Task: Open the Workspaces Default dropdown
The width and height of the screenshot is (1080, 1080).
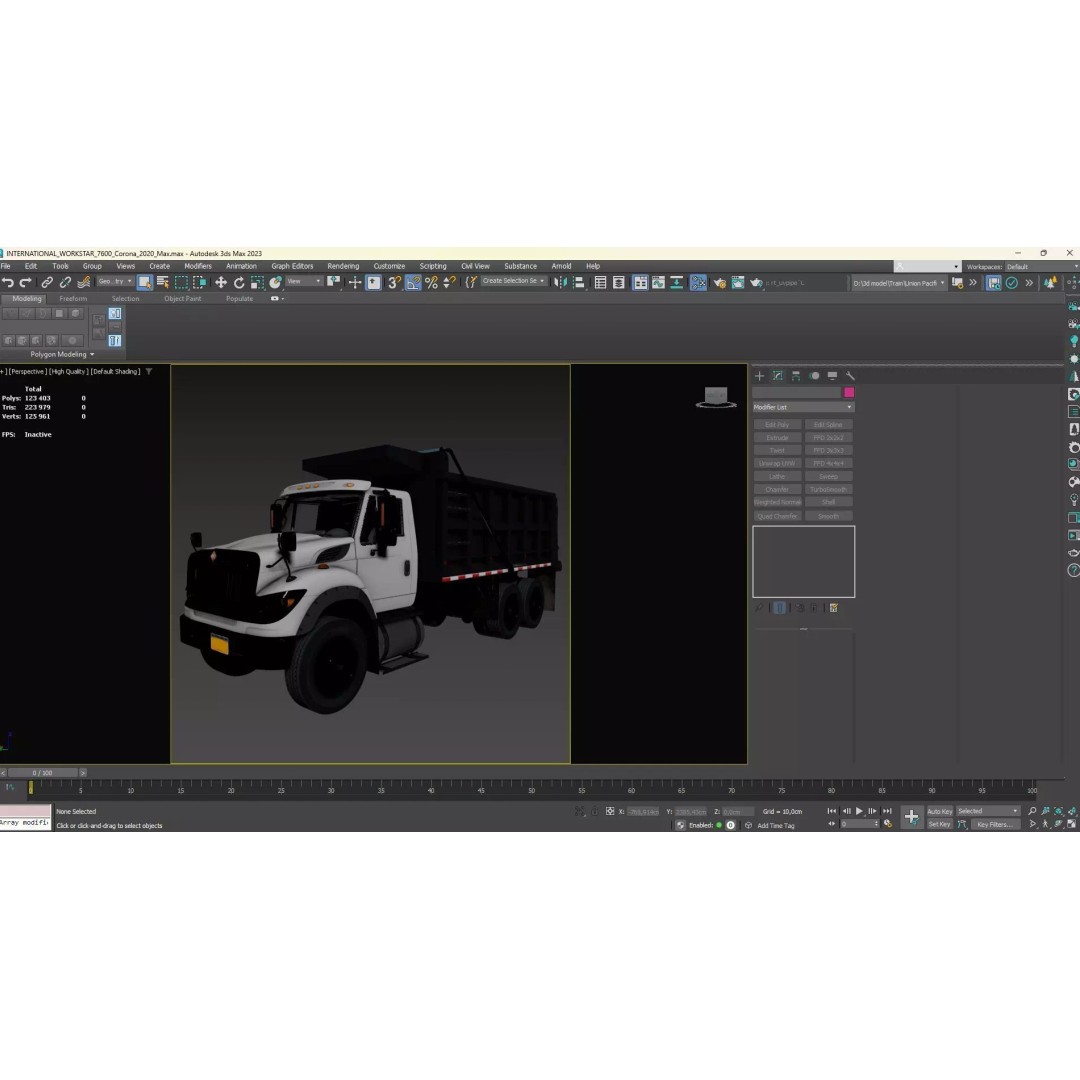Action: click(1041, 267)
